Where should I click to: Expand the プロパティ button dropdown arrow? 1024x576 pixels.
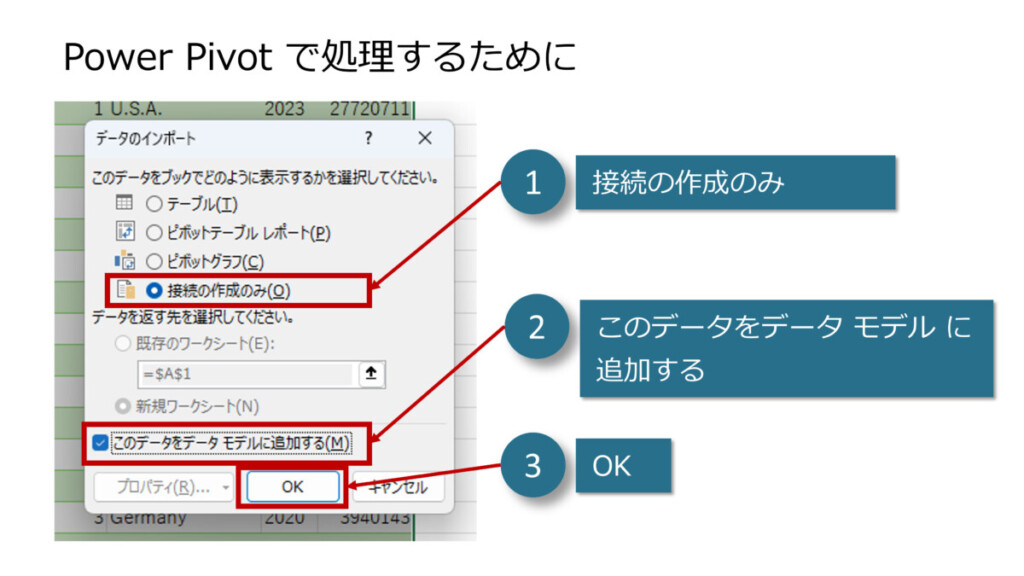click(x=226, y=488)
